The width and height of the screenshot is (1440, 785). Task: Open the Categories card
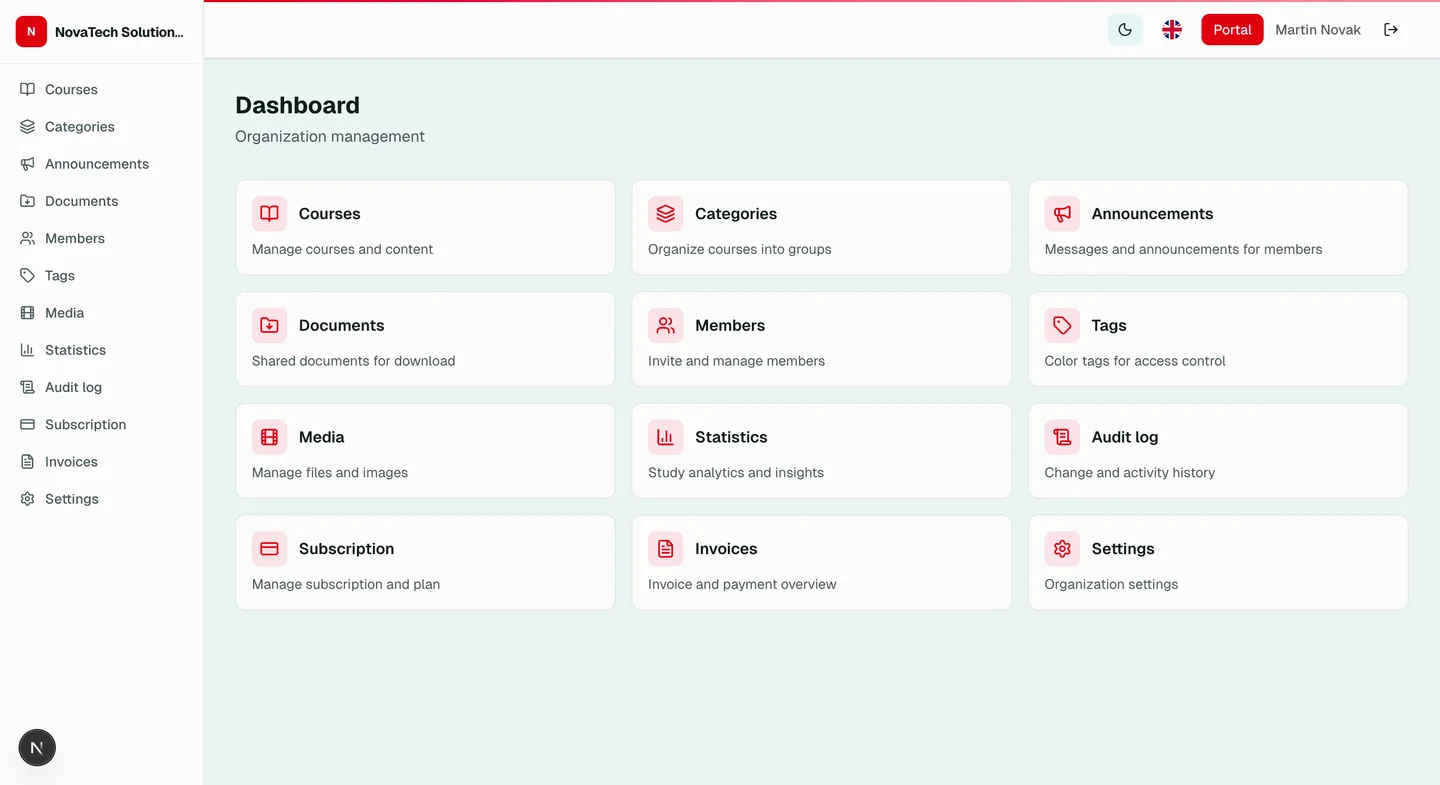(x=821, y=227)
